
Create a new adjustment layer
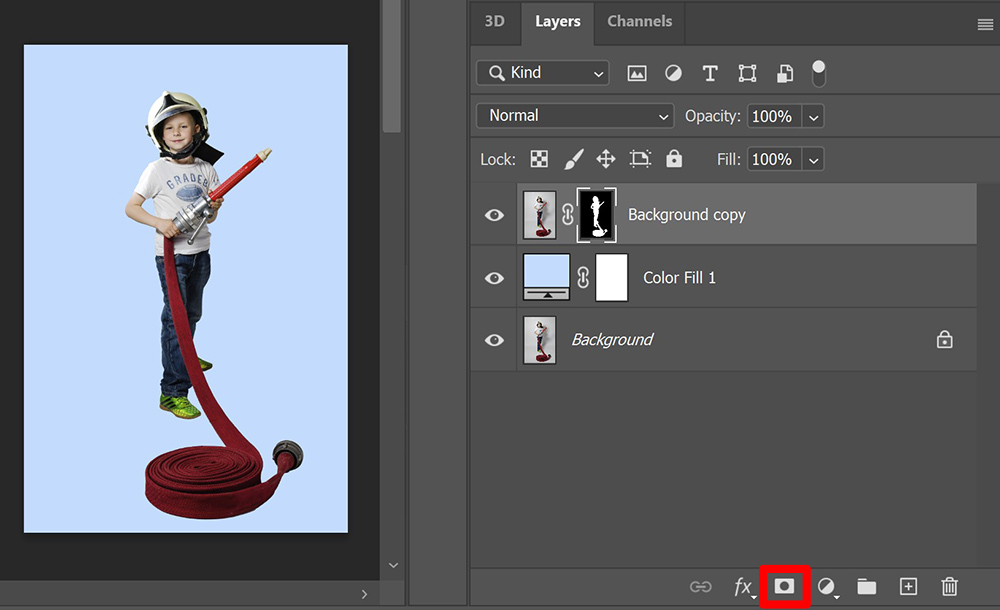pos(827,587)
